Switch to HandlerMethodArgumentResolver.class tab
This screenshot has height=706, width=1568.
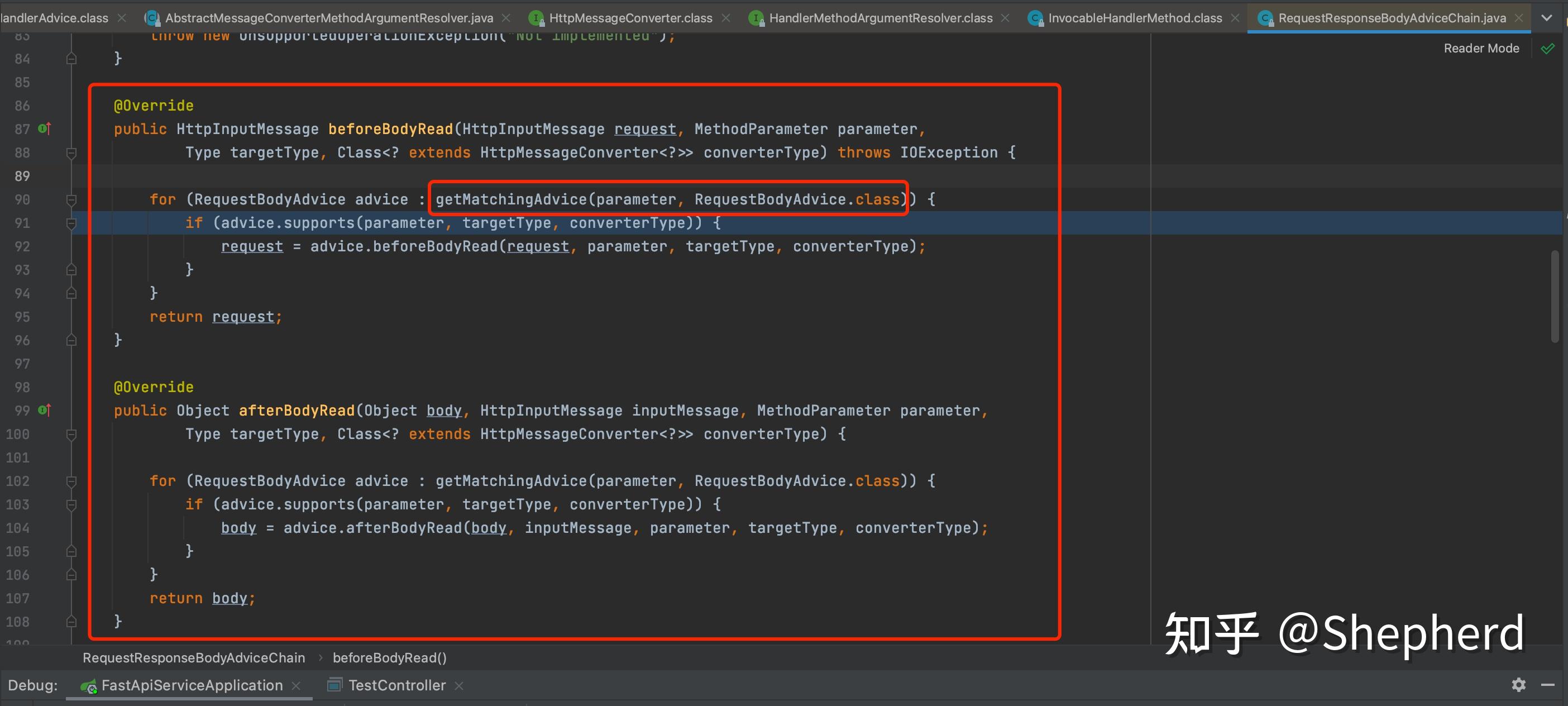click(x=880, y=18)
